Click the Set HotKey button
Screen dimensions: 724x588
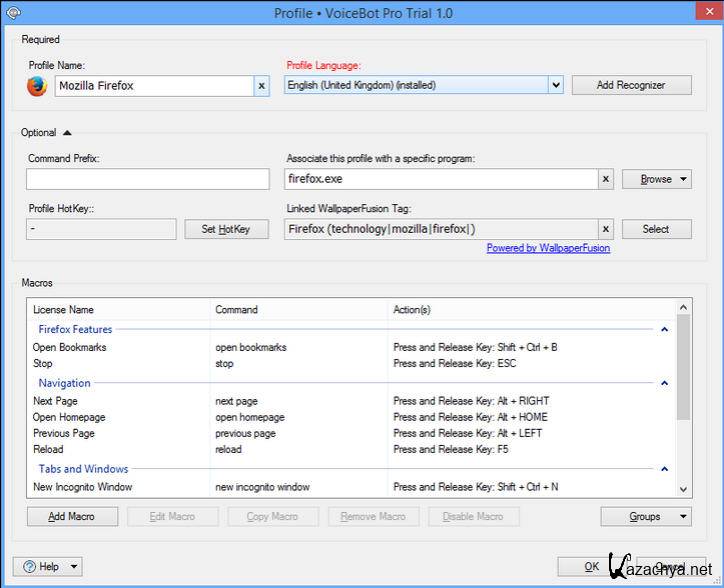[226, 229]
